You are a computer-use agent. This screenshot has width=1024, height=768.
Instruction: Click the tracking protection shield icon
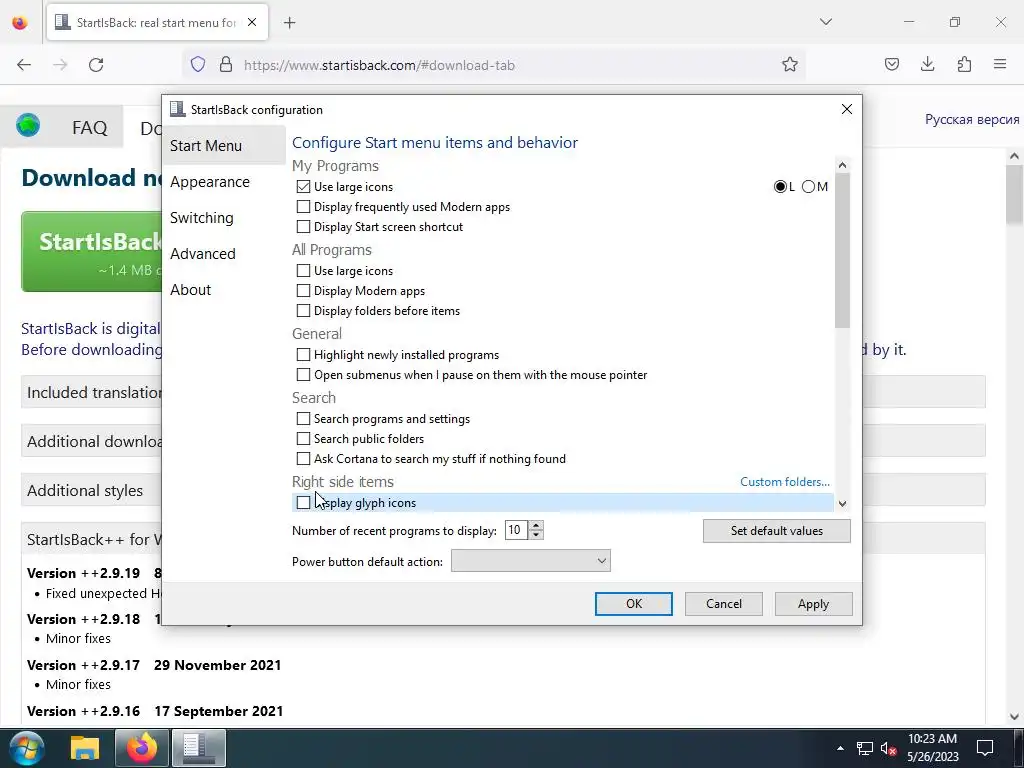pos(198,65)
